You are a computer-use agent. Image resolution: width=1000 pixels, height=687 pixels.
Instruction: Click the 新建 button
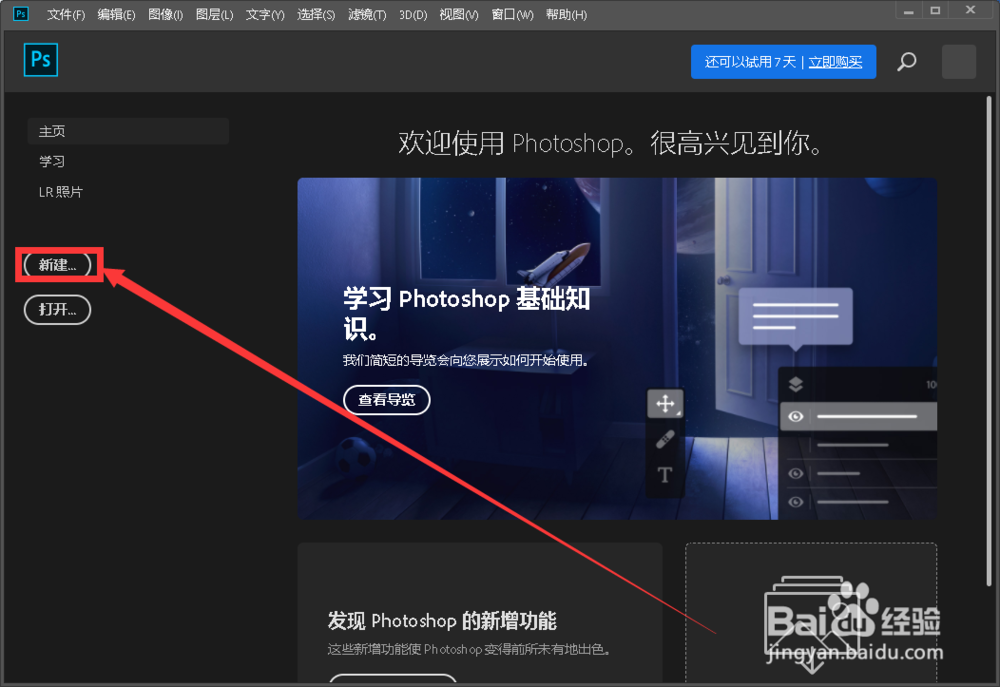point(57,264)
